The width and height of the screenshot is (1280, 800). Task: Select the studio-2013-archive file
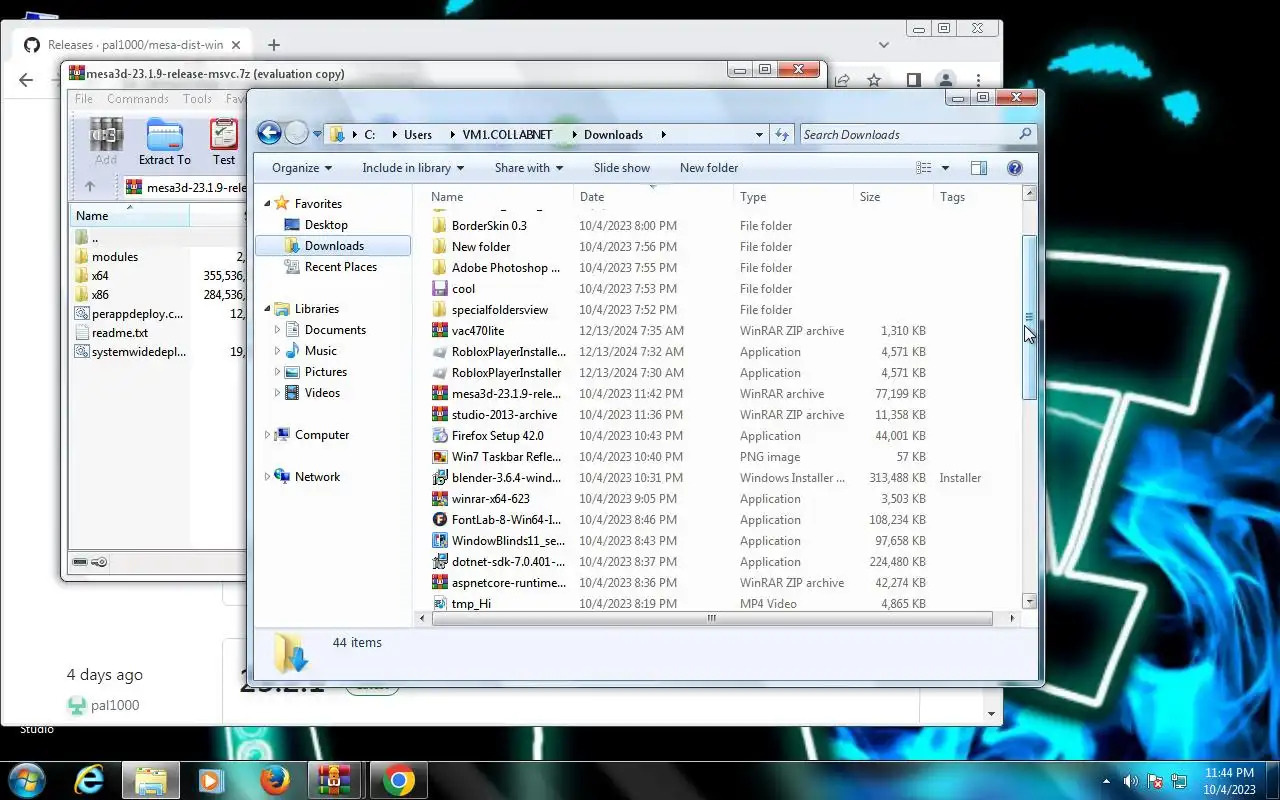(504, 415)
